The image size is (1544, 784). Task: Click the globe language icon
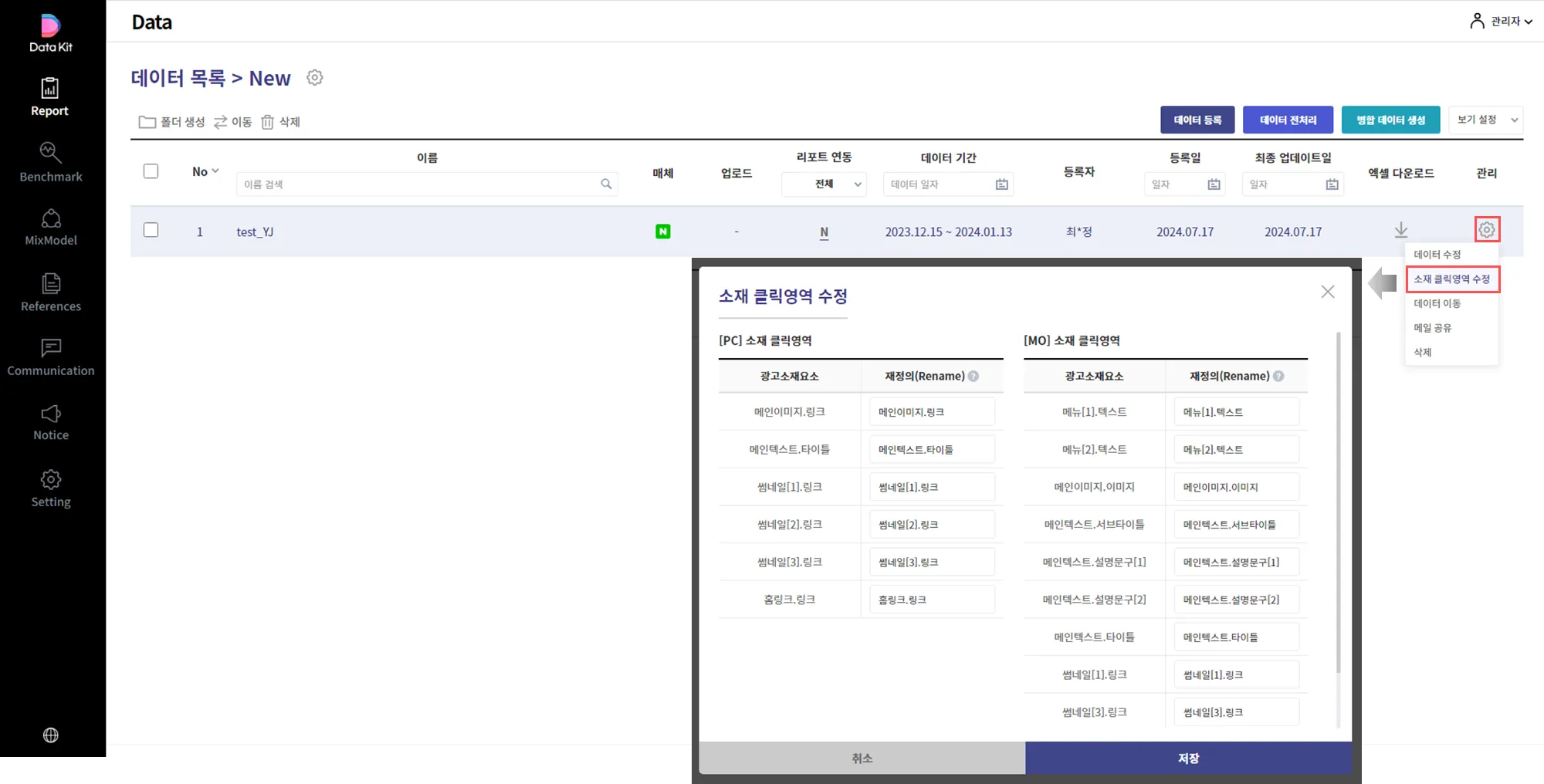click(51, 735)
